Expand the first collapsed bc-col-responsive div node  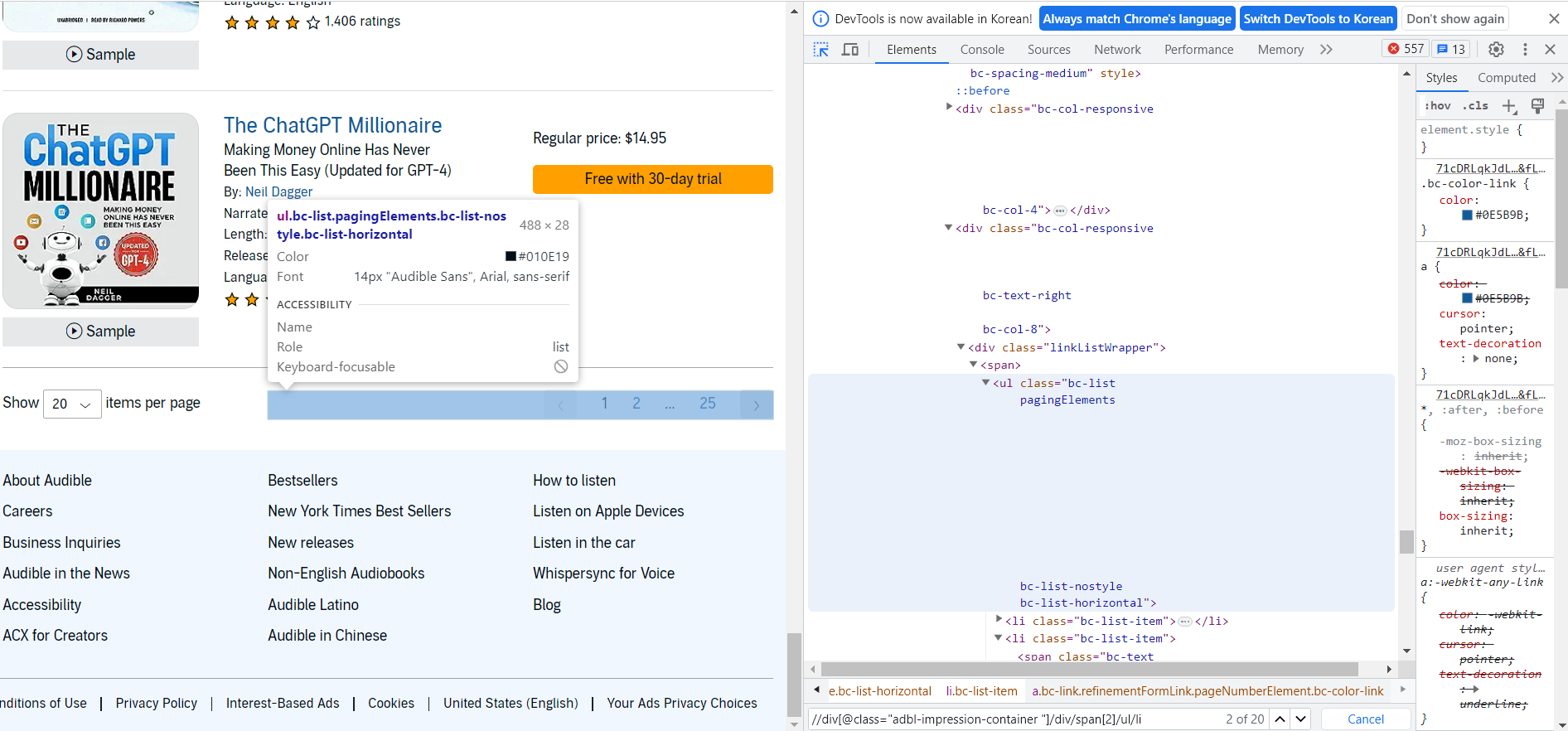tap(949, 108)
